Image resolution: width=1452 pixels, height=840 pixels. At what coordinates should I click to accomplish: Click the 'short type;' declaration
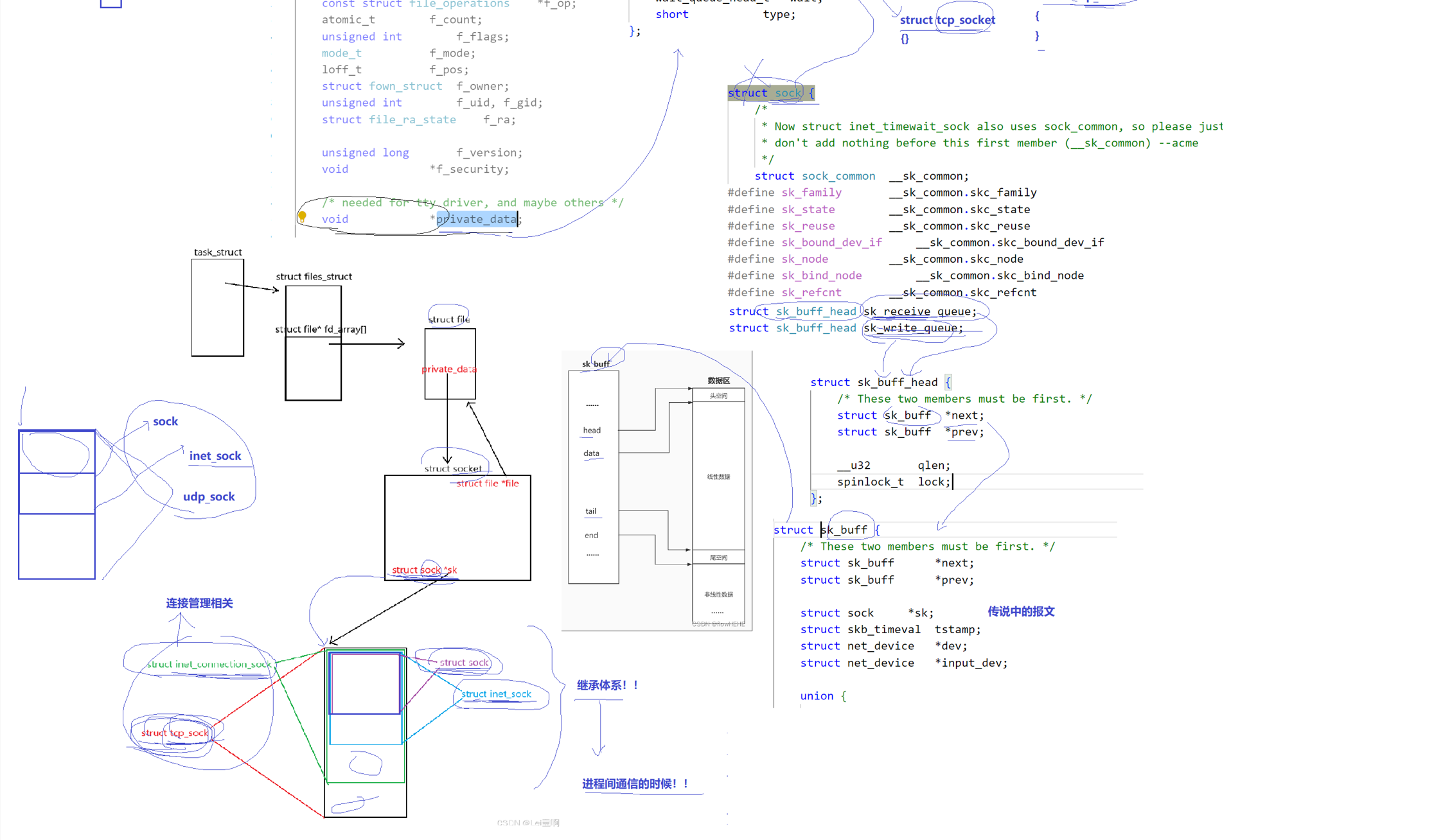[x=725, y=14]
